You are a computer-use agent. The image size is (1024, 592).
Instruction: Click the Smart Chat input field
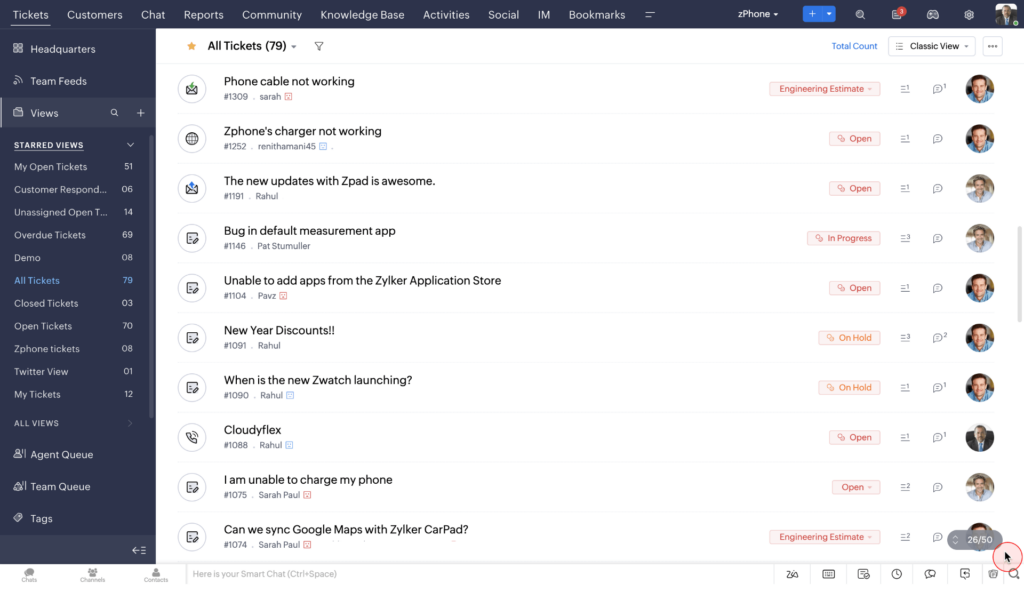pos(480,574)
